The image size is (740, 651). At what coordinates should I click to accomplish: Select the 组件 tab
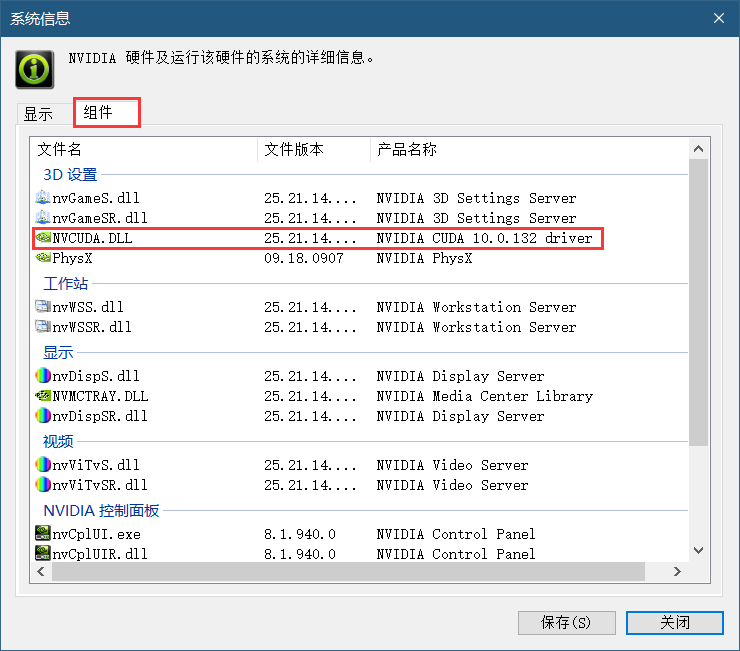[107, 112]
